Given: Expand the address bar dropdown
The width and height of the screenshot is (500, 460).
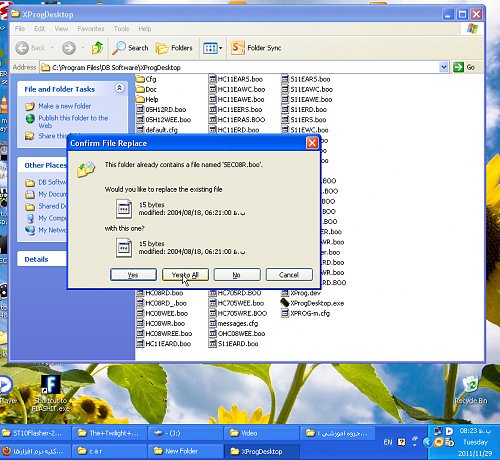Looking at the screenshot, I should click(x=444, y=67).
